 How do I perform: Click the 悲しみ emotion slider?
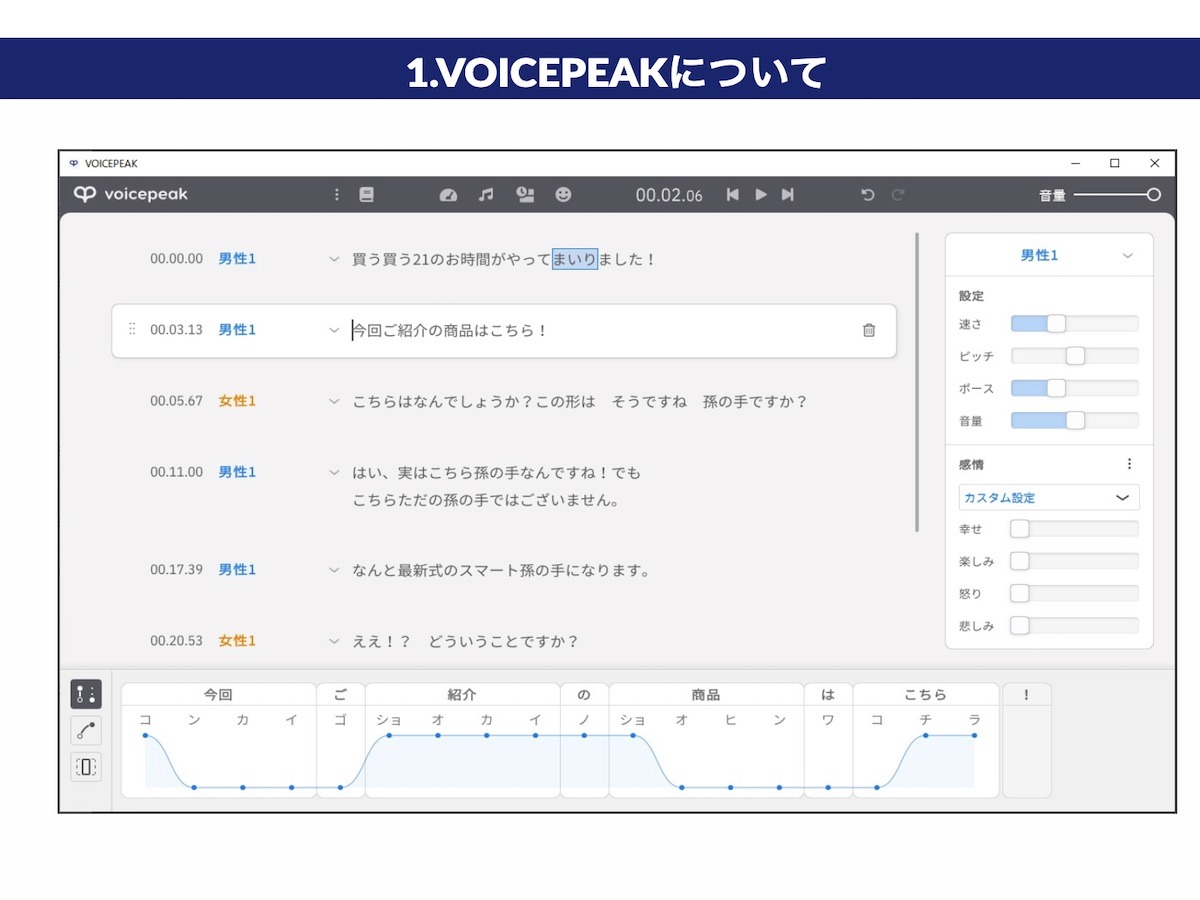pyautogui.click(x=1075, y=626)
